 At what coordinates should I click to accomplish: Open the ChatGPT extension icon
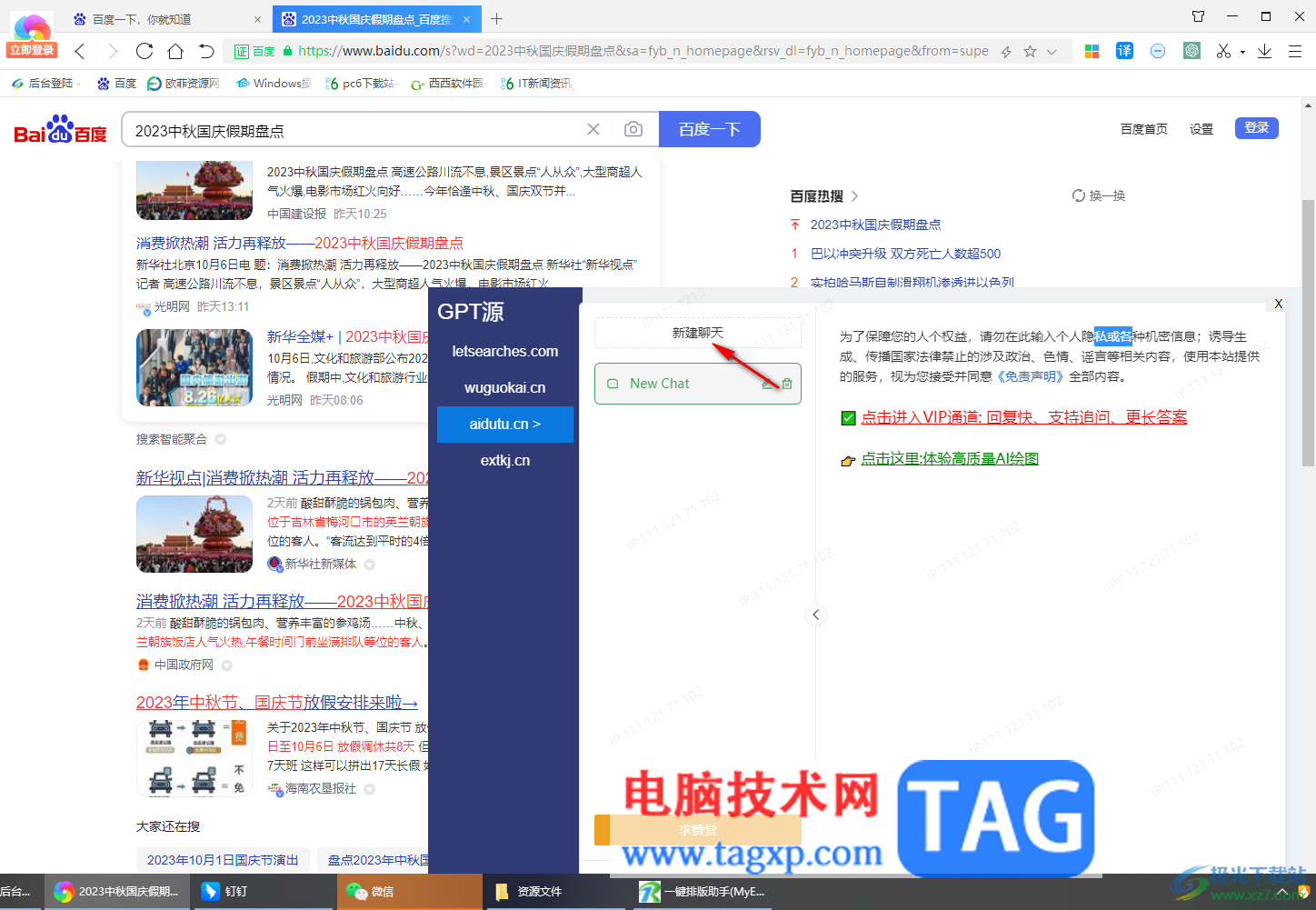[1192, 51]
